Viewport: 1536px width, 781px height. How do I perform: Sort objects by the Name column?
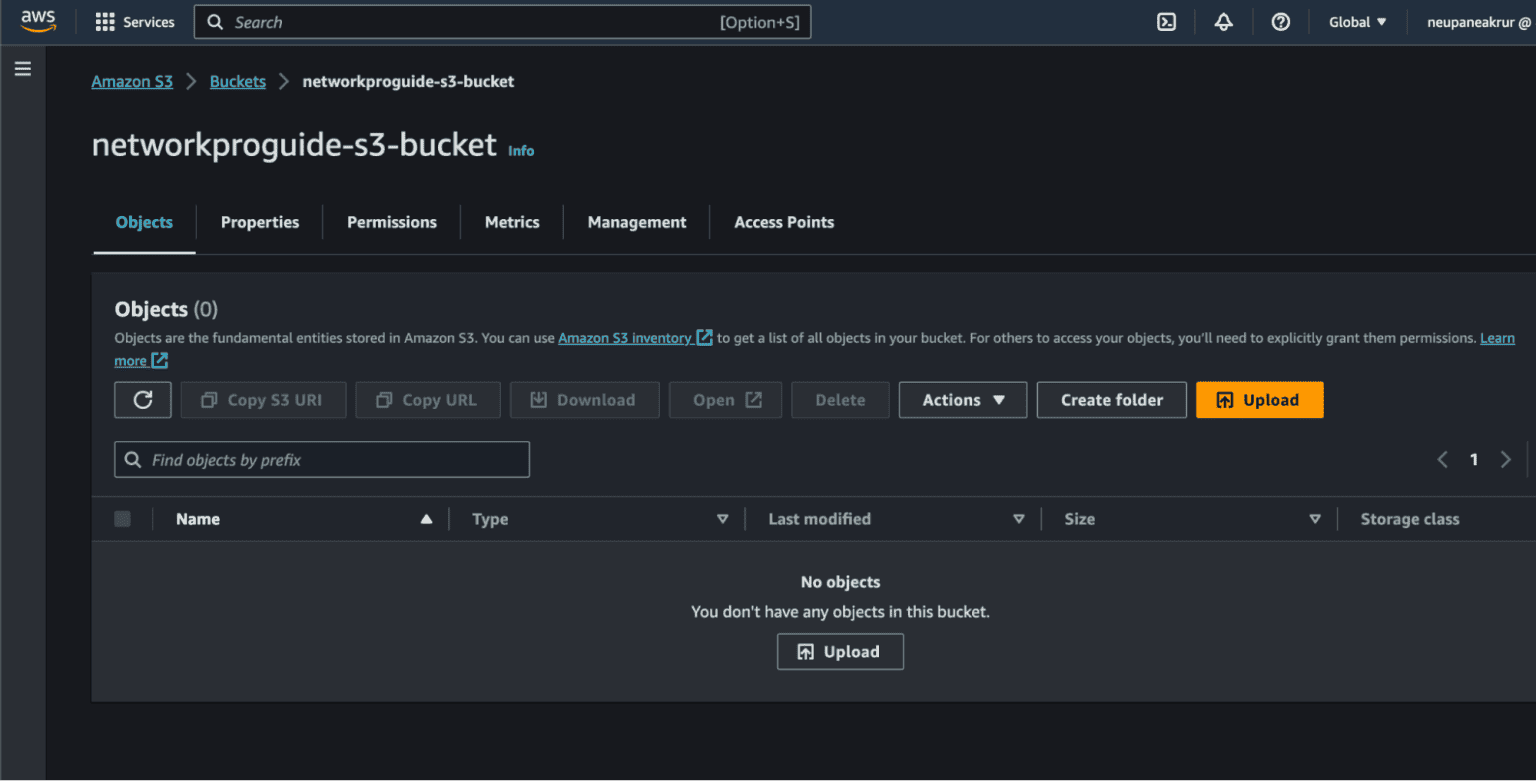pos(198,519)
